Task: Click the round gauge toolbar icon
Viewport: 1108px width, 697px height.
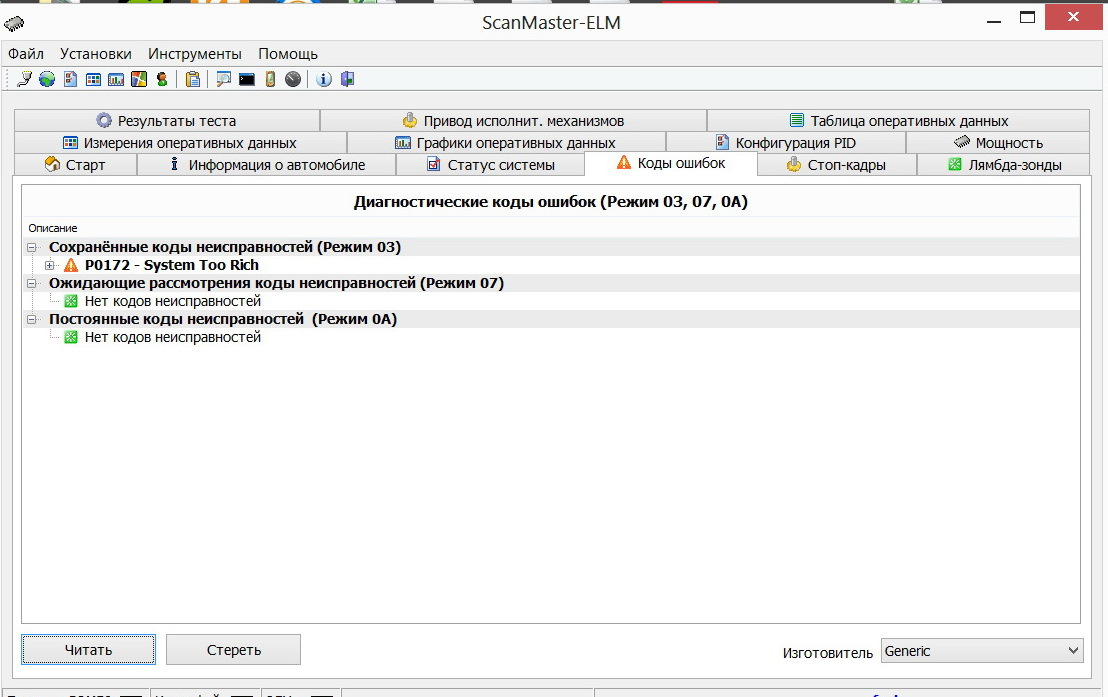Action: pos(293,79)
